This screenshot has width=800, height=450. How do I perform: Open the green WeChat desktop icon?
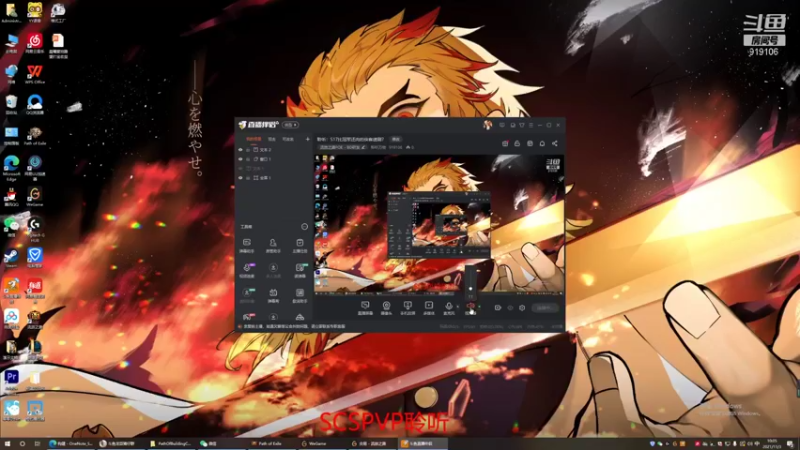[11, 227]
